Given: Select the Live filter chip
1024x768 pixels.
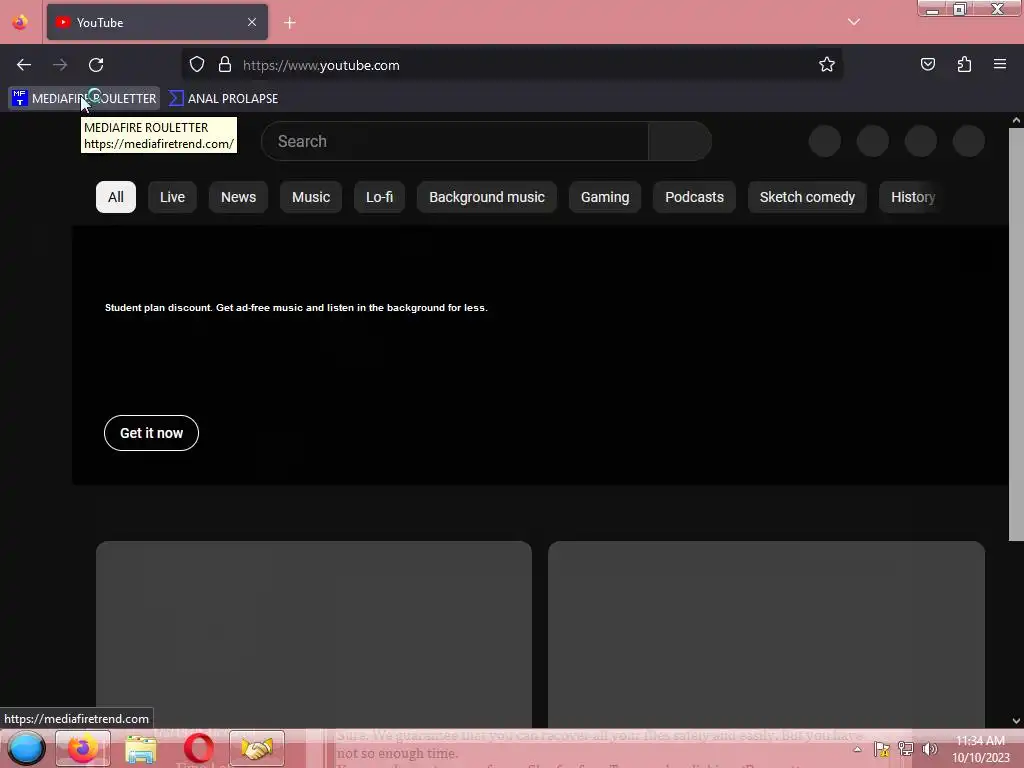Looking at the screenshot, I should [x=172, y=197].
